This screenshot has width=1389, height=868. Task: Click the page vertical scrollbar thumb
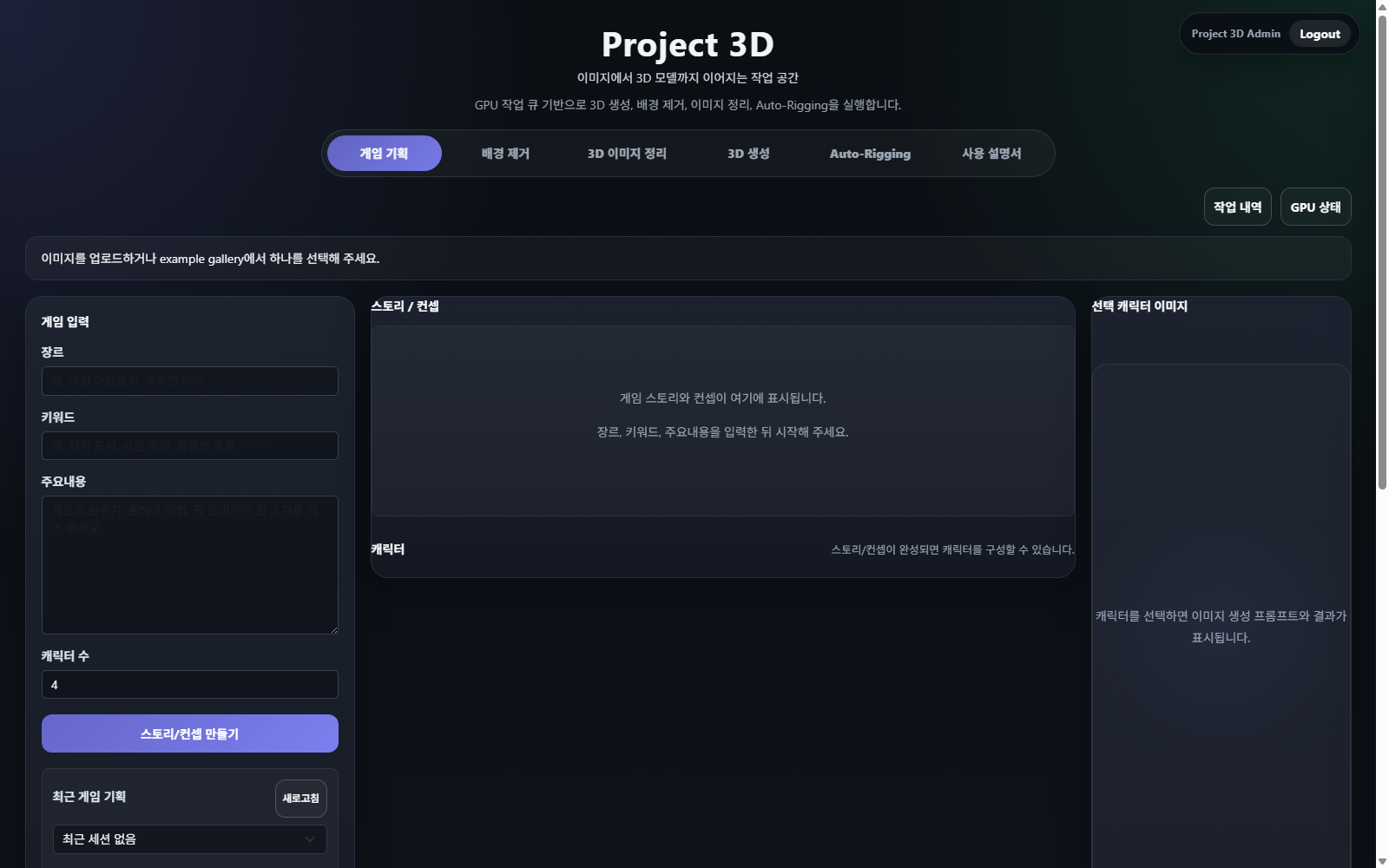click(1382, 252)
